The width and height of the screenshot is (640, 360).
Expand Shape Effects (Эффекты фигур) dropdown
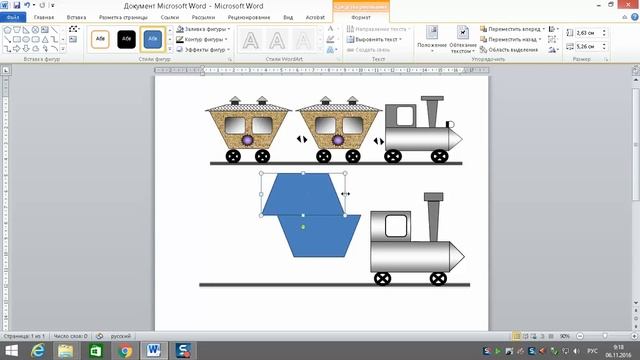click(229, 50)
